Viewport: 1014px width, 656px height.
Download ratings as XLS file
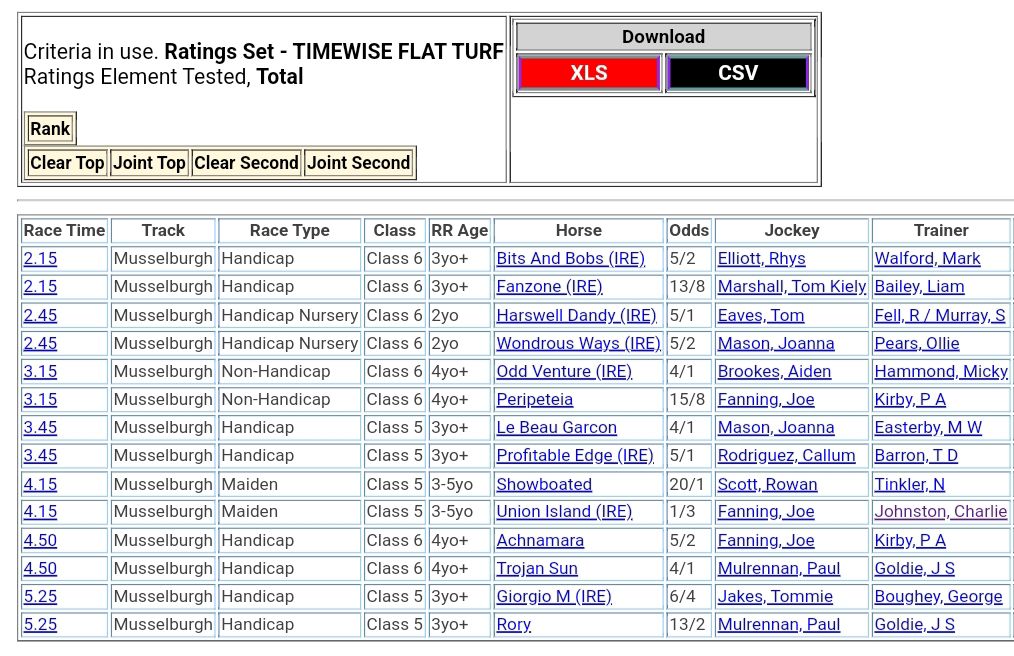coord(588,73)
